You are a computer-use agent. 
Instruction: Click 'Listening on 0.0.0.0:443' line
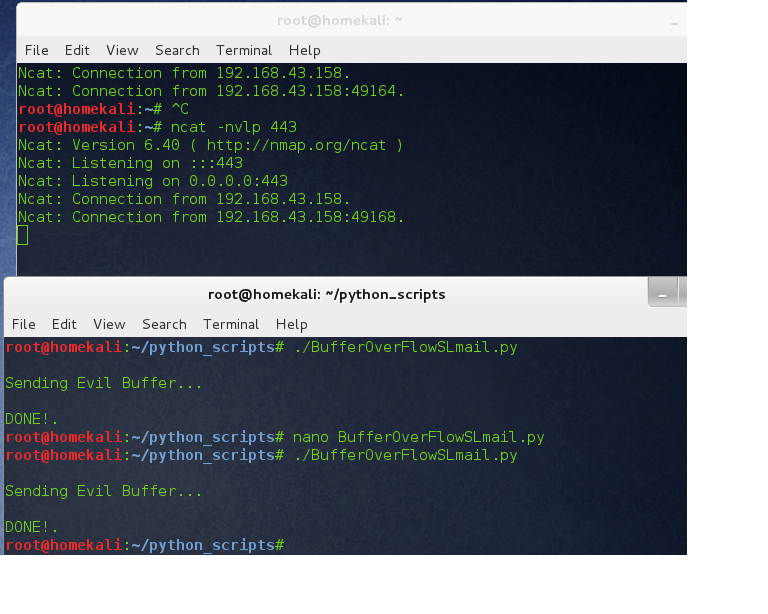153,181
